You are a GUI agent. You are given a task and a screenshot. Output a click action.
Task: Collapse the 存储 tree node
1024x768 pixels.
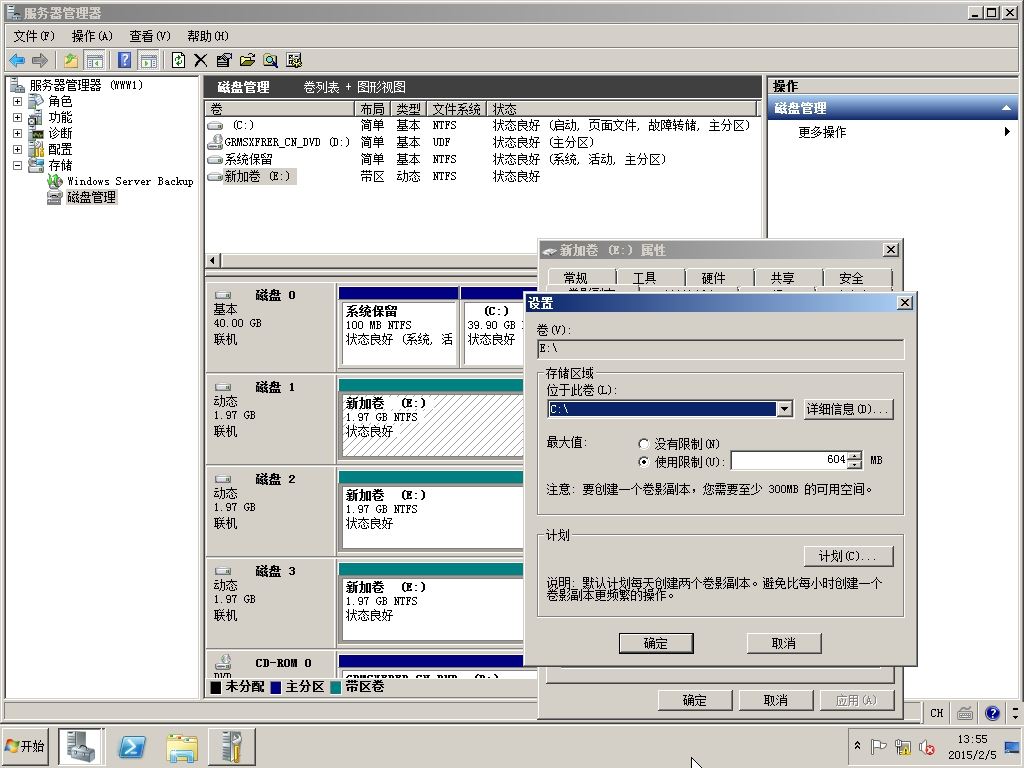coord(18,166)
